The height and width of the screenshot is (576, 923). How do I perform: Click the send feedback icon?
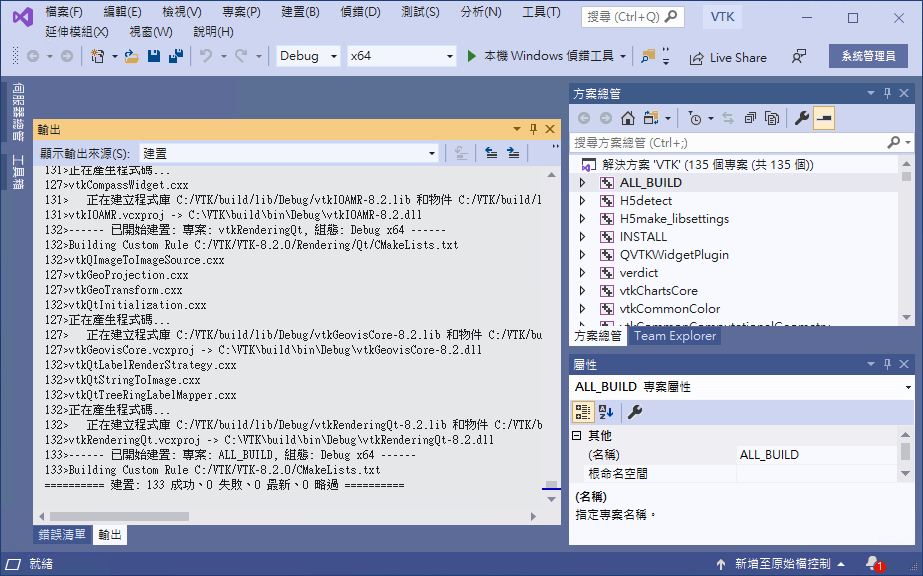point(798,56)
